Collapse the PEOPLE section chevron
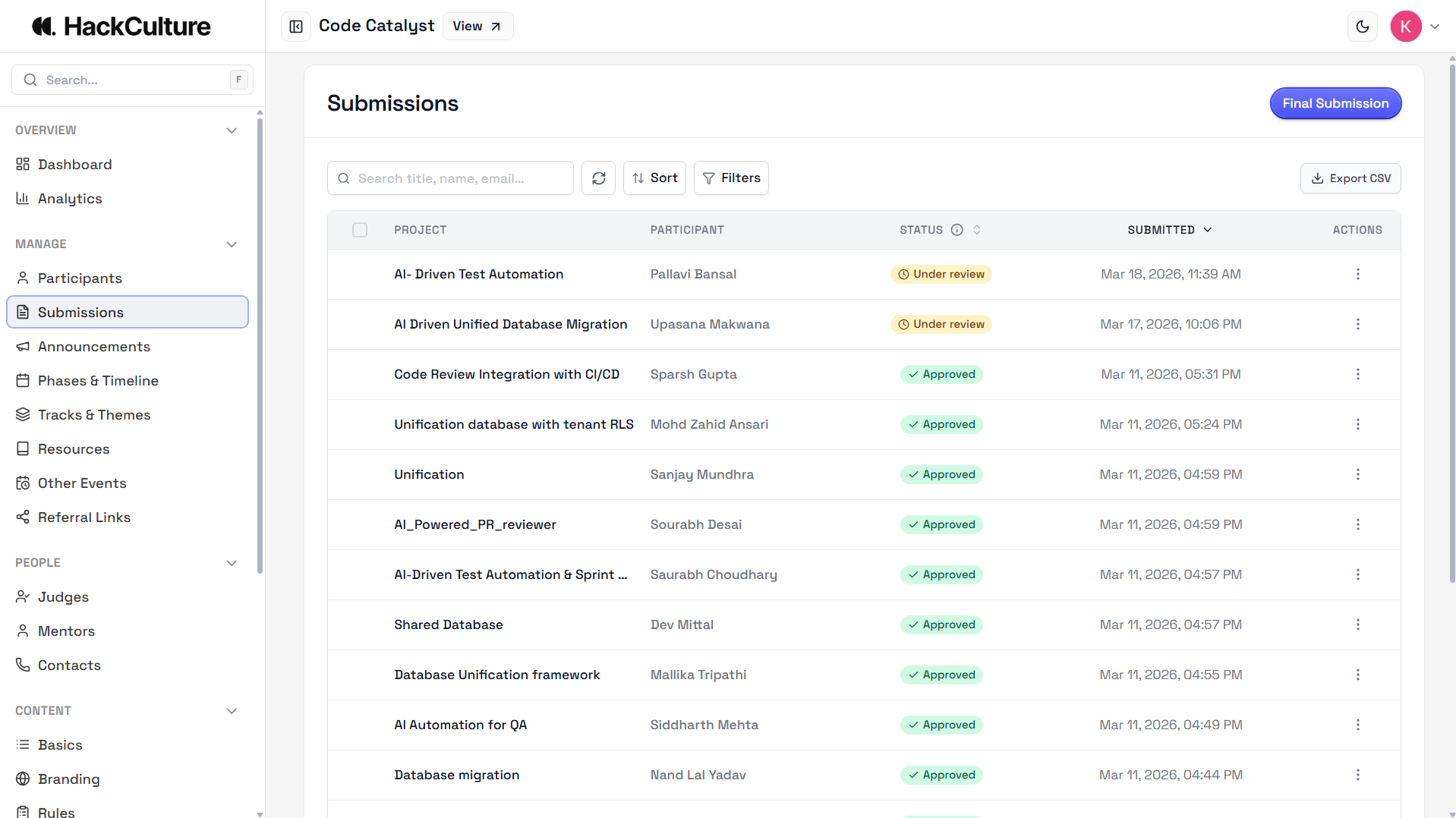 tap(232, 563)
